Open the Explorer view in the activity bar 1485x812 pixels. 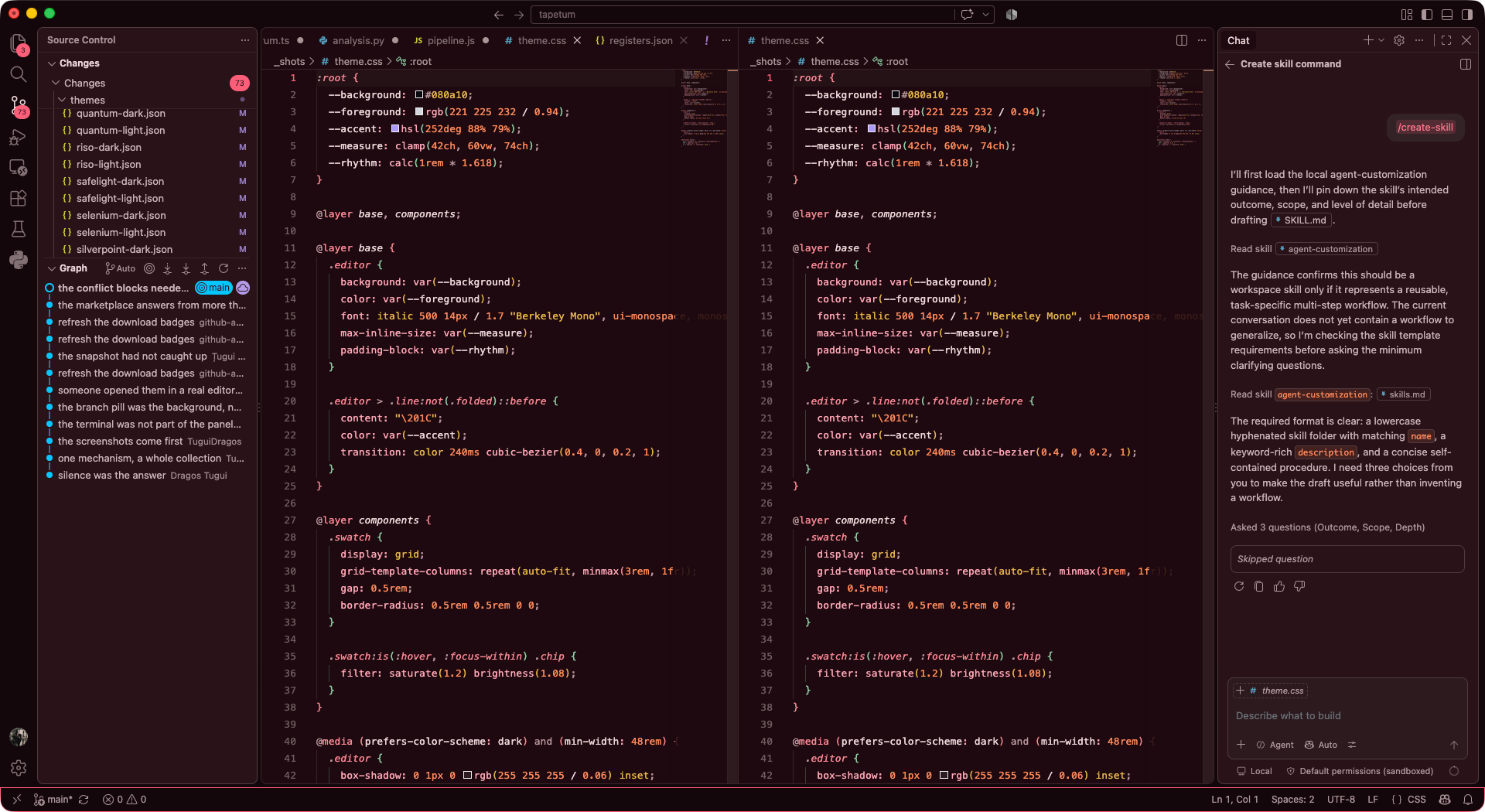(19, 43)
